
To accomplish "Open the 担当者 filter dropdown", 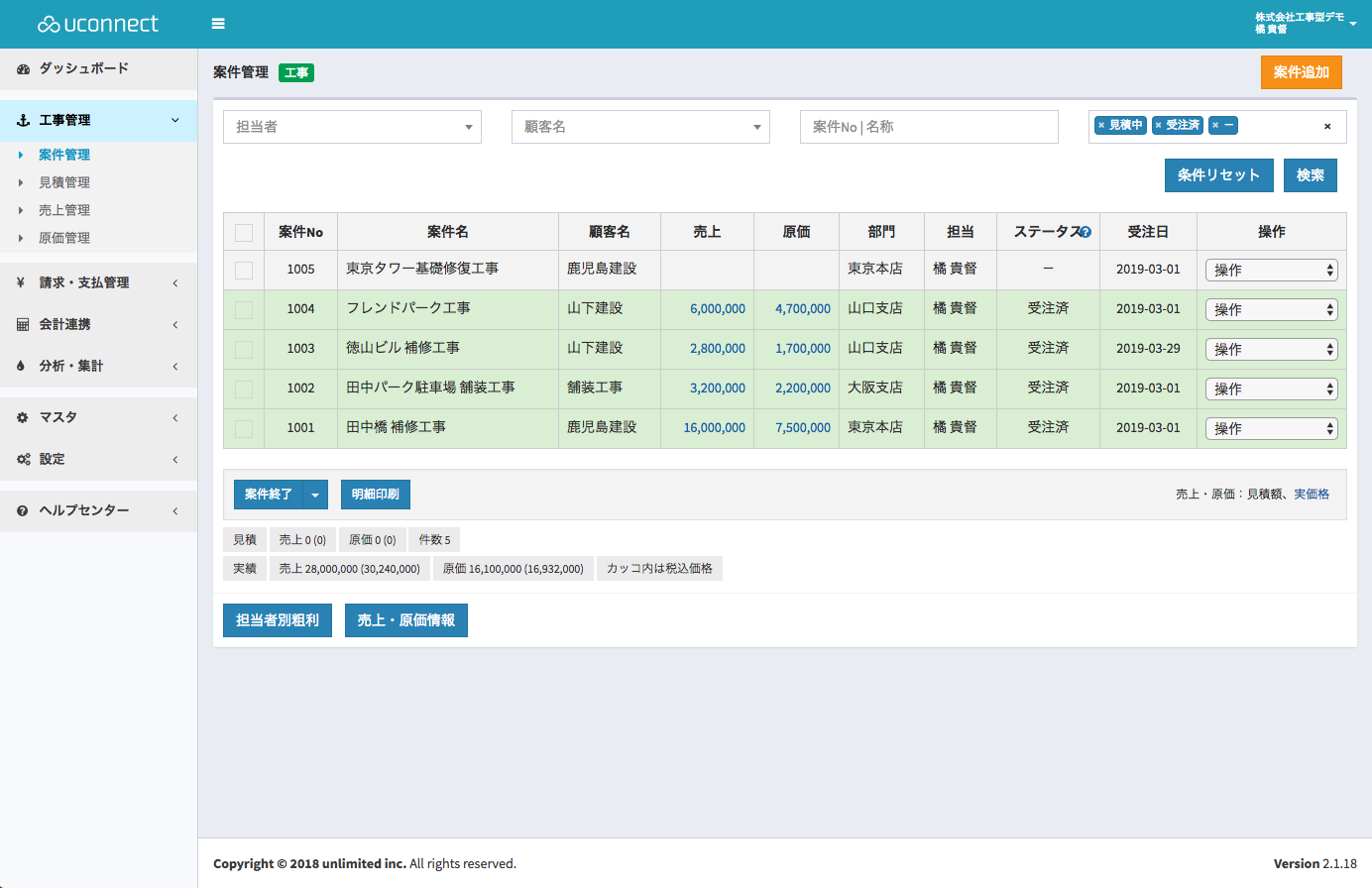I will point(352,127).
